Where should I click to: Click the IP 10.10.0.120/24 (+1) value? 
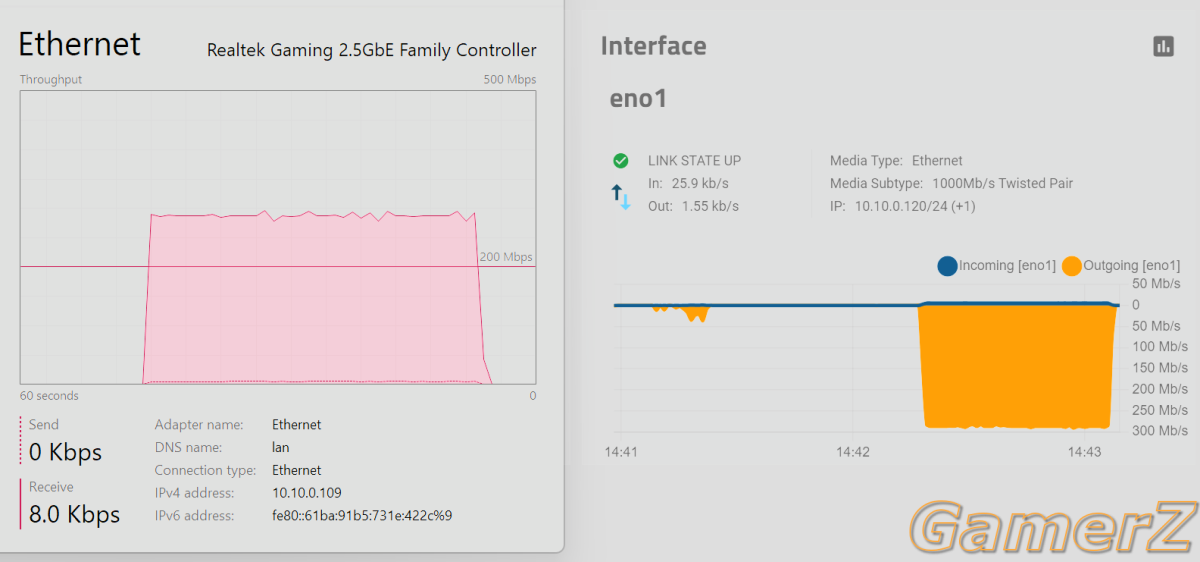click(x=915, y=206)
